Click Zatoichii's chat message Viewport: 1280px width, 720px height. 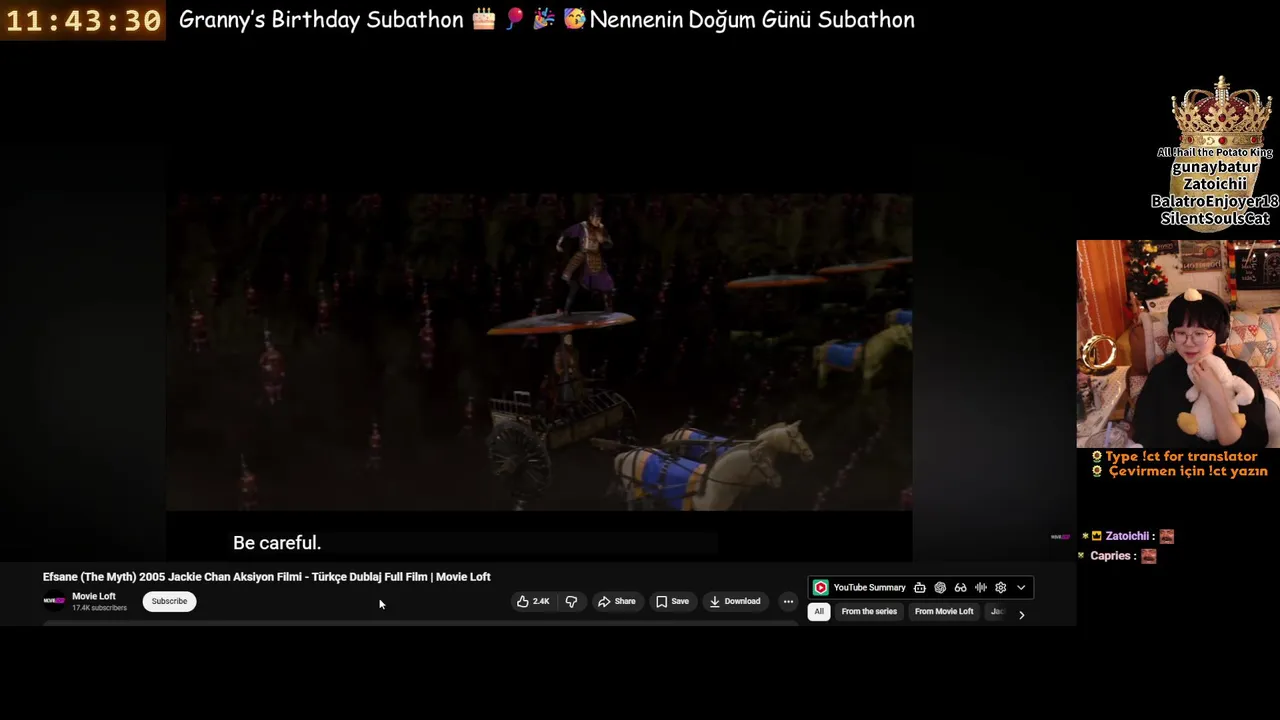[1127, 536]
